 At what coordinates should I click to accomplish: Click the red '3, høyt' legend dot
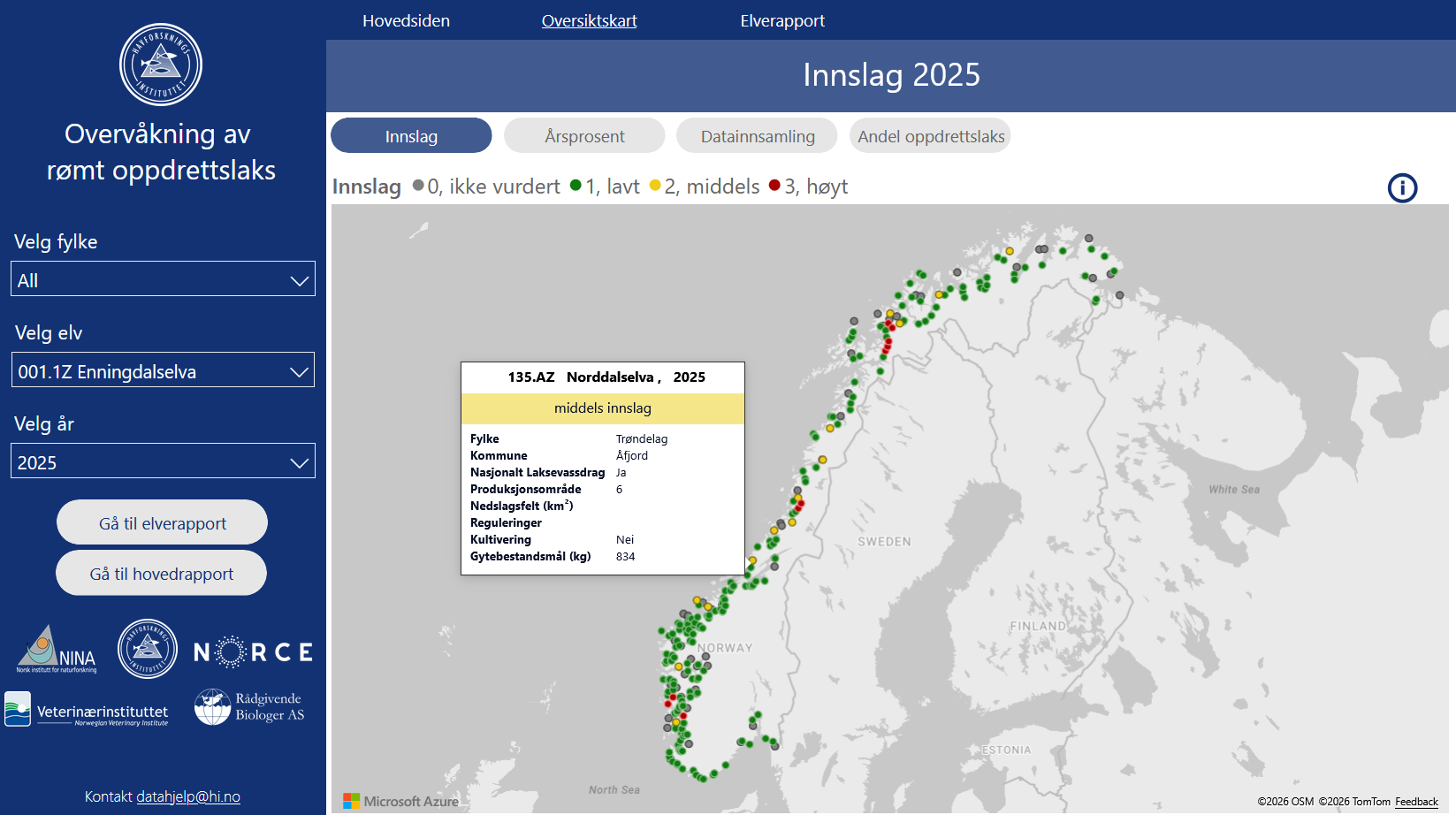click(x=774, y=185)
